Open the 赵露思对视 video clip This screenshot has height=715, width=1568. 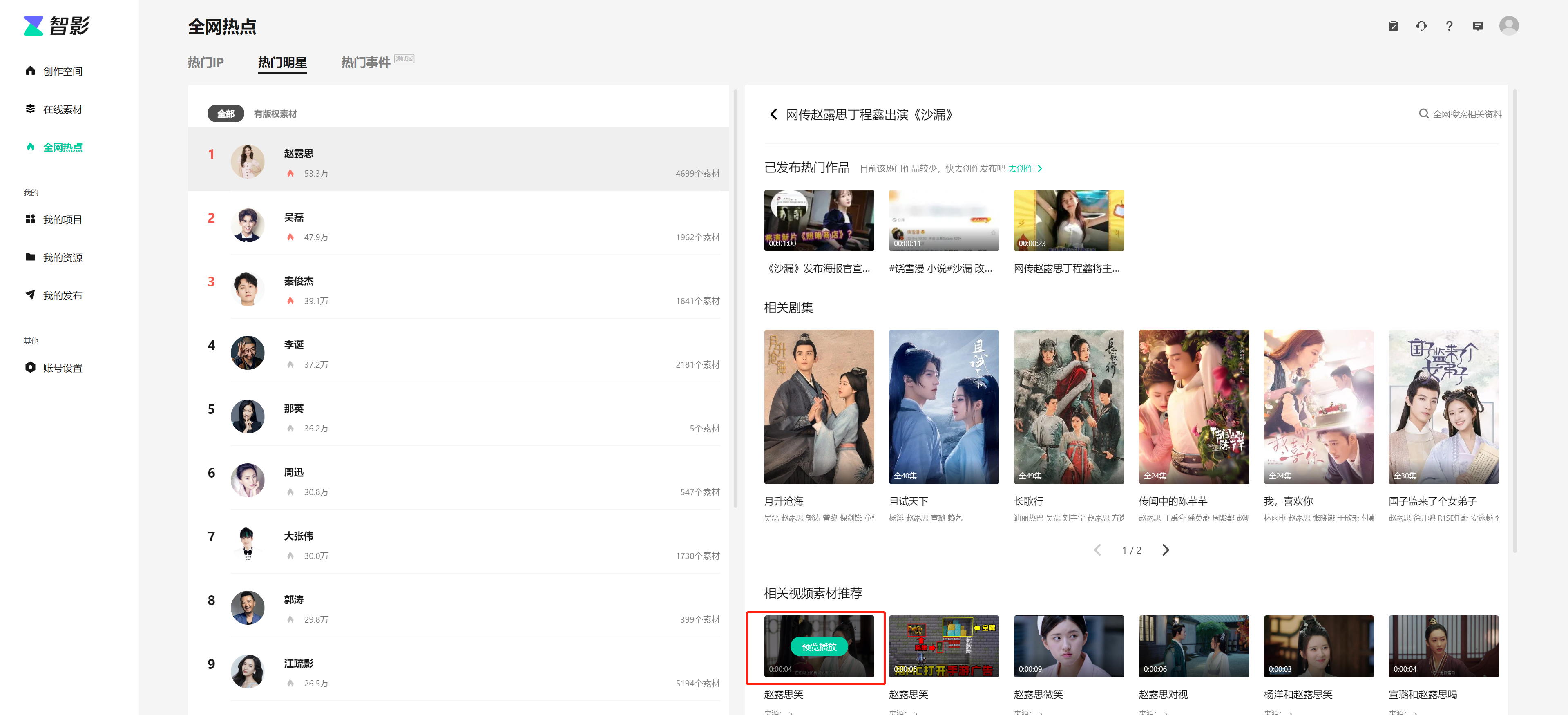1194,646
